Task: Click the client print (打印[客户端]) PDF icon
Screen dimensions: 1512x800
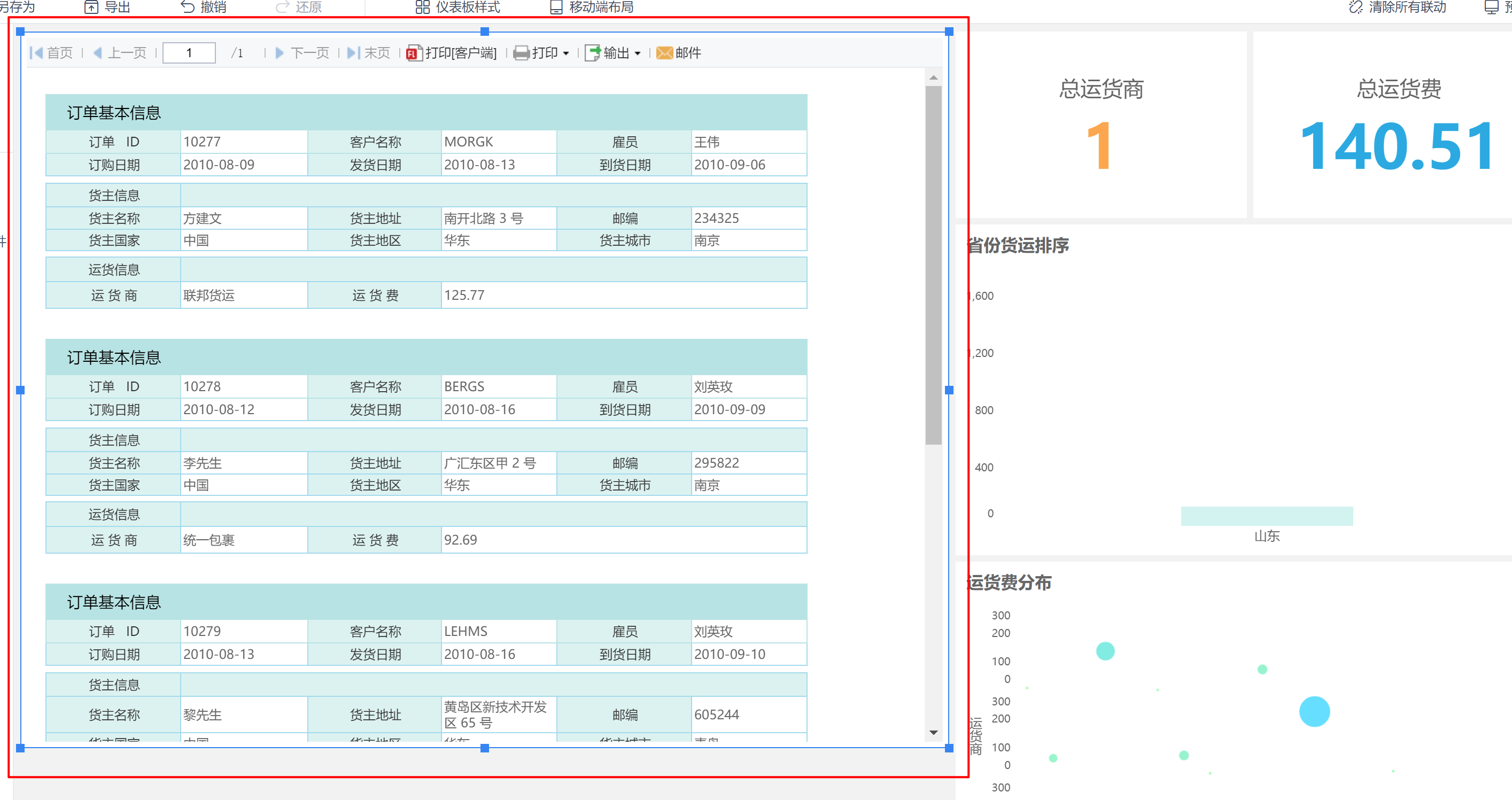Action: point(414,53)
